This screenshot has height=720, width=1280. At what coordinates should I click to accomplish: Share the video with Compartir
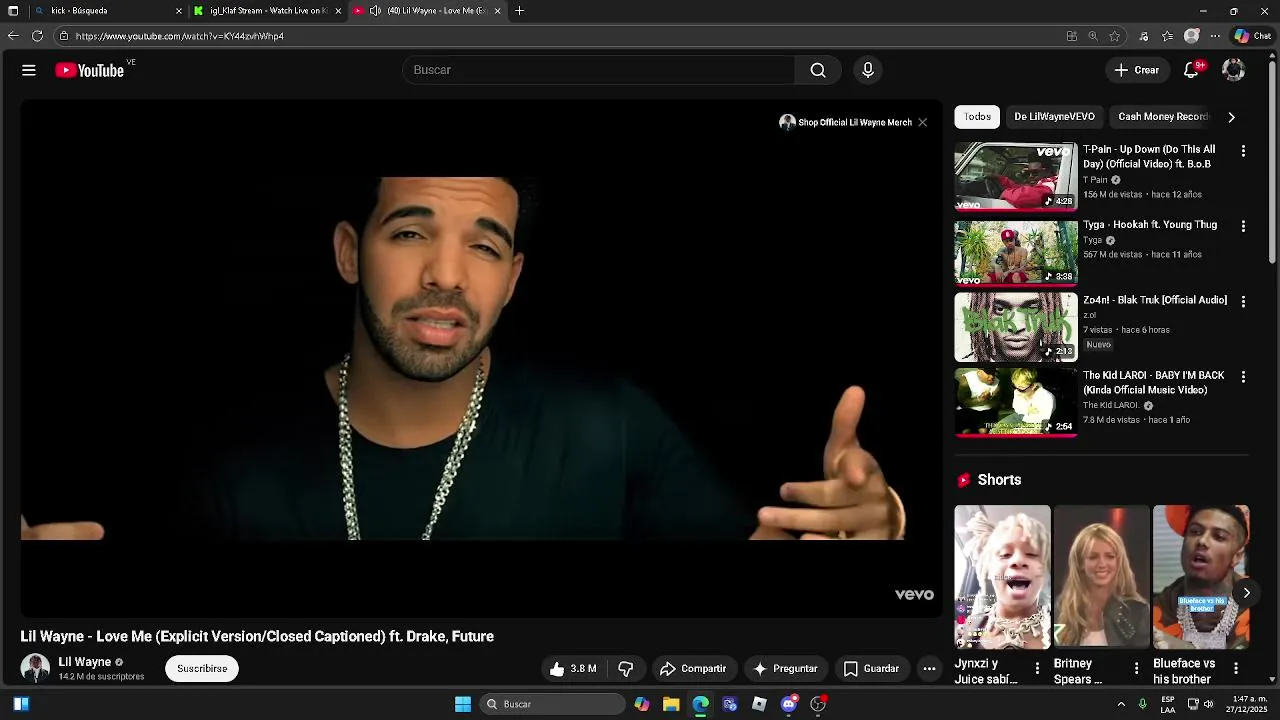[693, 669]
